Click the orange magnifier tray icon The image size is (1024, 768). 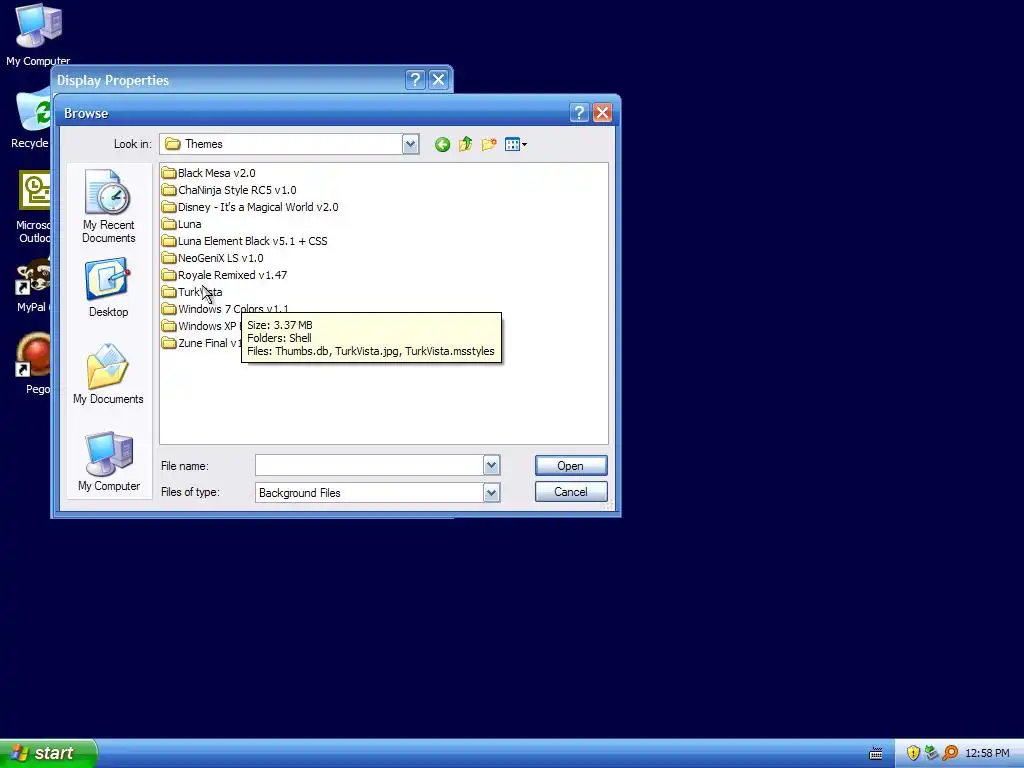(x=950, y=753)
